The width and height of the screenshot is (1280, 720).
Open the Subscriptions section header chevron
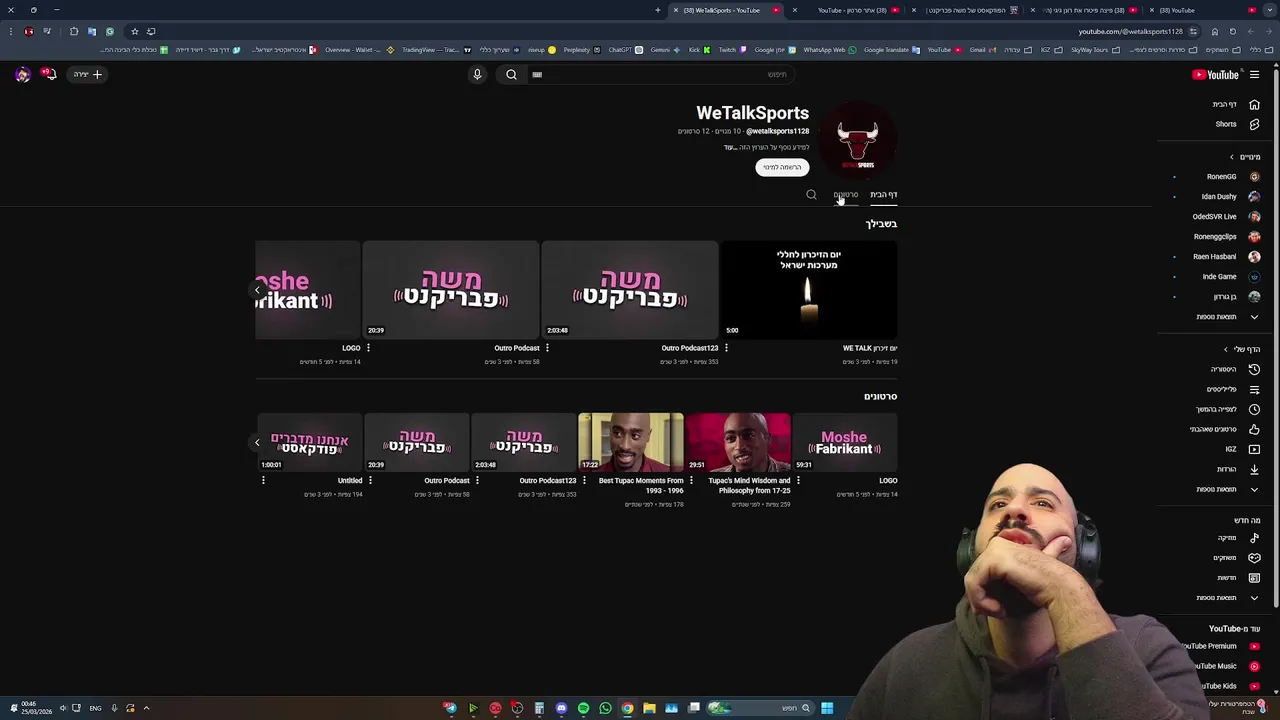point(1232,157)
